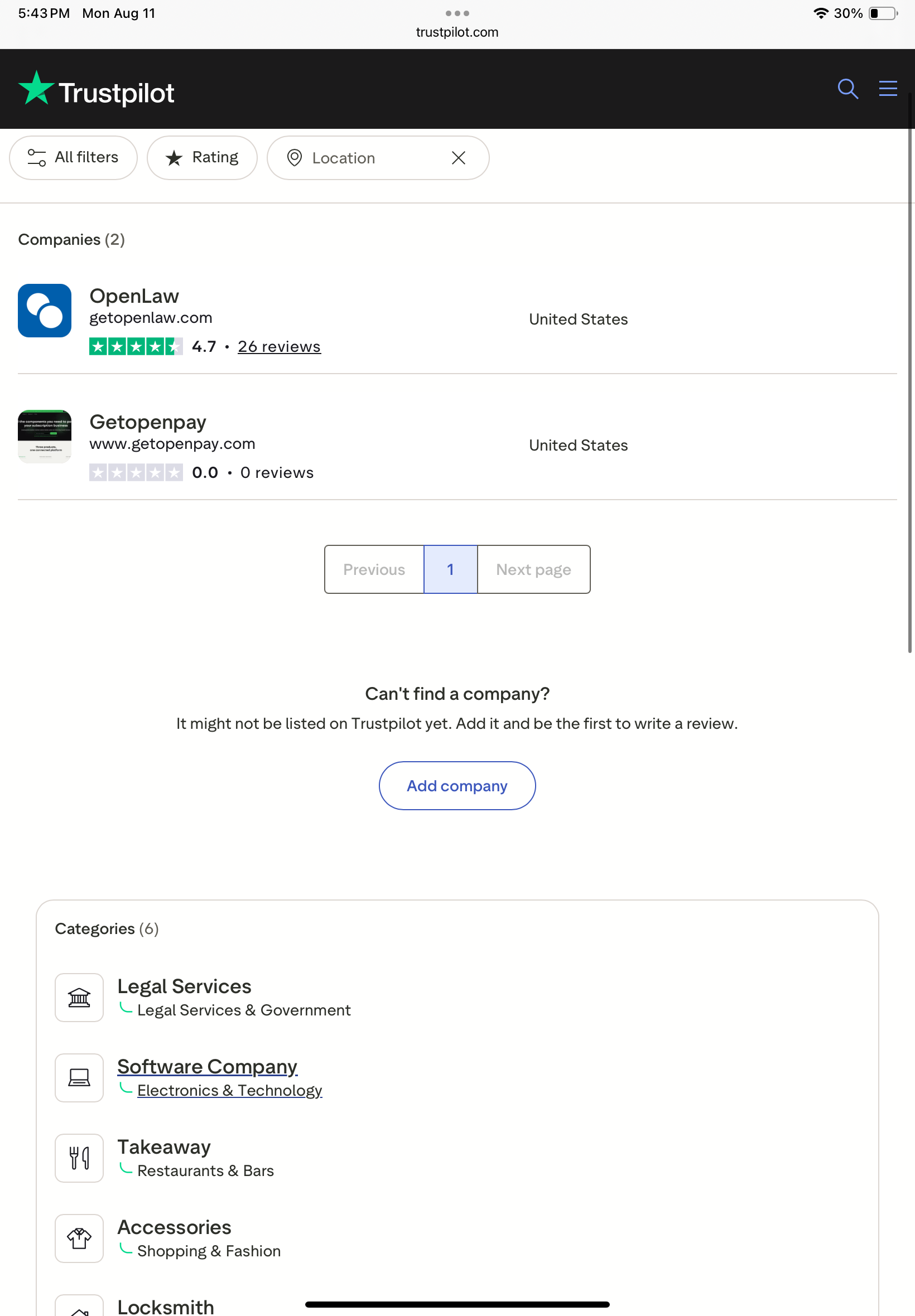Select page 1 in pagination
Image resolution: width=915 pixels, height=1316 pixels.
click(x=450, y=569)
